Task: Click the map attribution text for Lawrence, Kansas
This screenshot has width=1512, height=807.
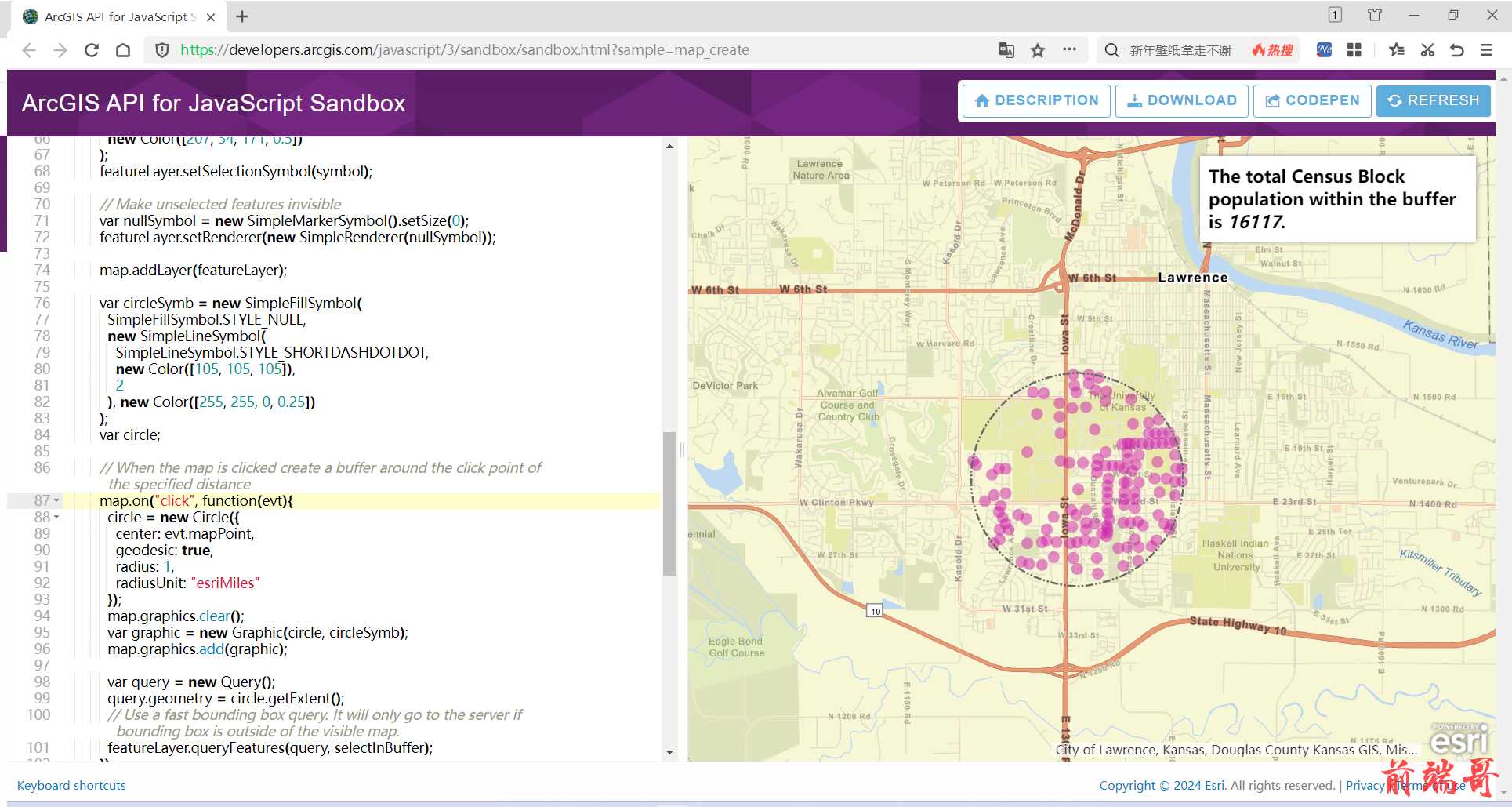Action: coord(1236,750)
